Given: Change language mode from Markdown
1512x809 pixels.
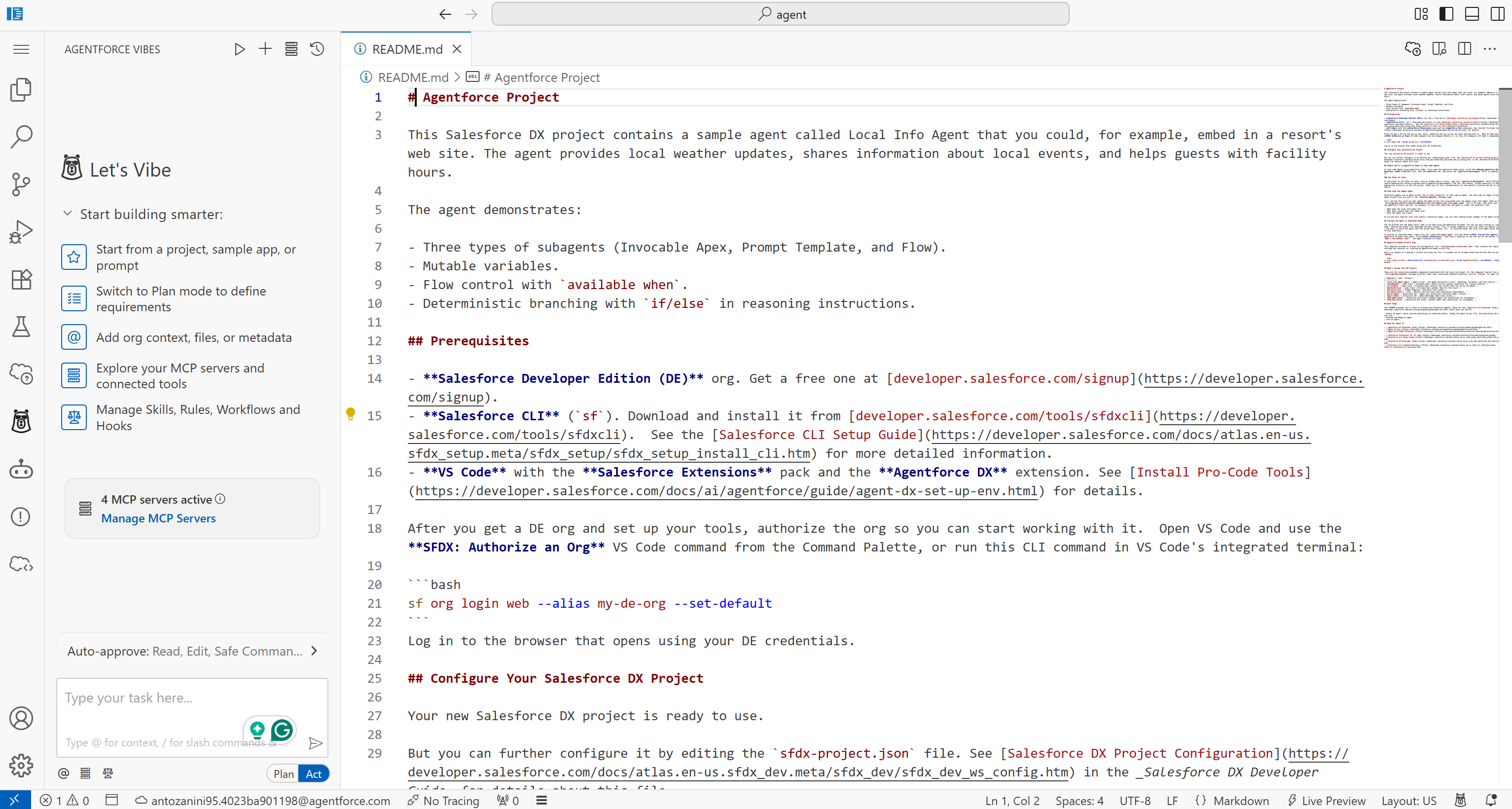Looking at the screenshot, I should [1240, 800].
